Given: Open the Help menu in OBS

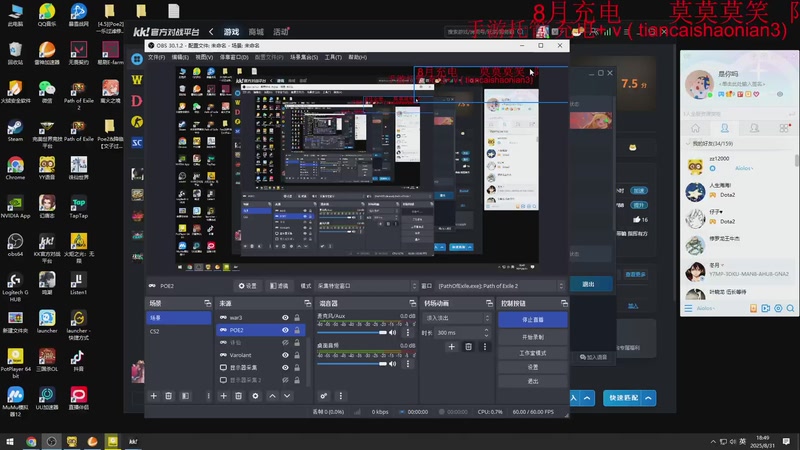Looking at the screenshot, I should (357, 57).
